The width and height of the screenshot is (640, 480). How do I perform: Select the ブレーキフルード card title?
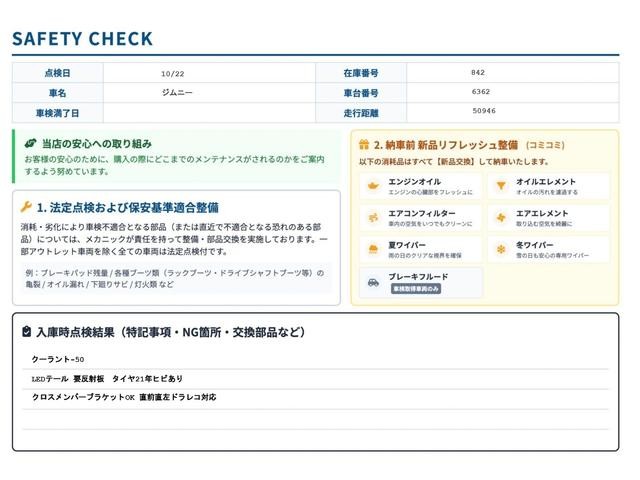pyautogui.click(x=418, y=277)
